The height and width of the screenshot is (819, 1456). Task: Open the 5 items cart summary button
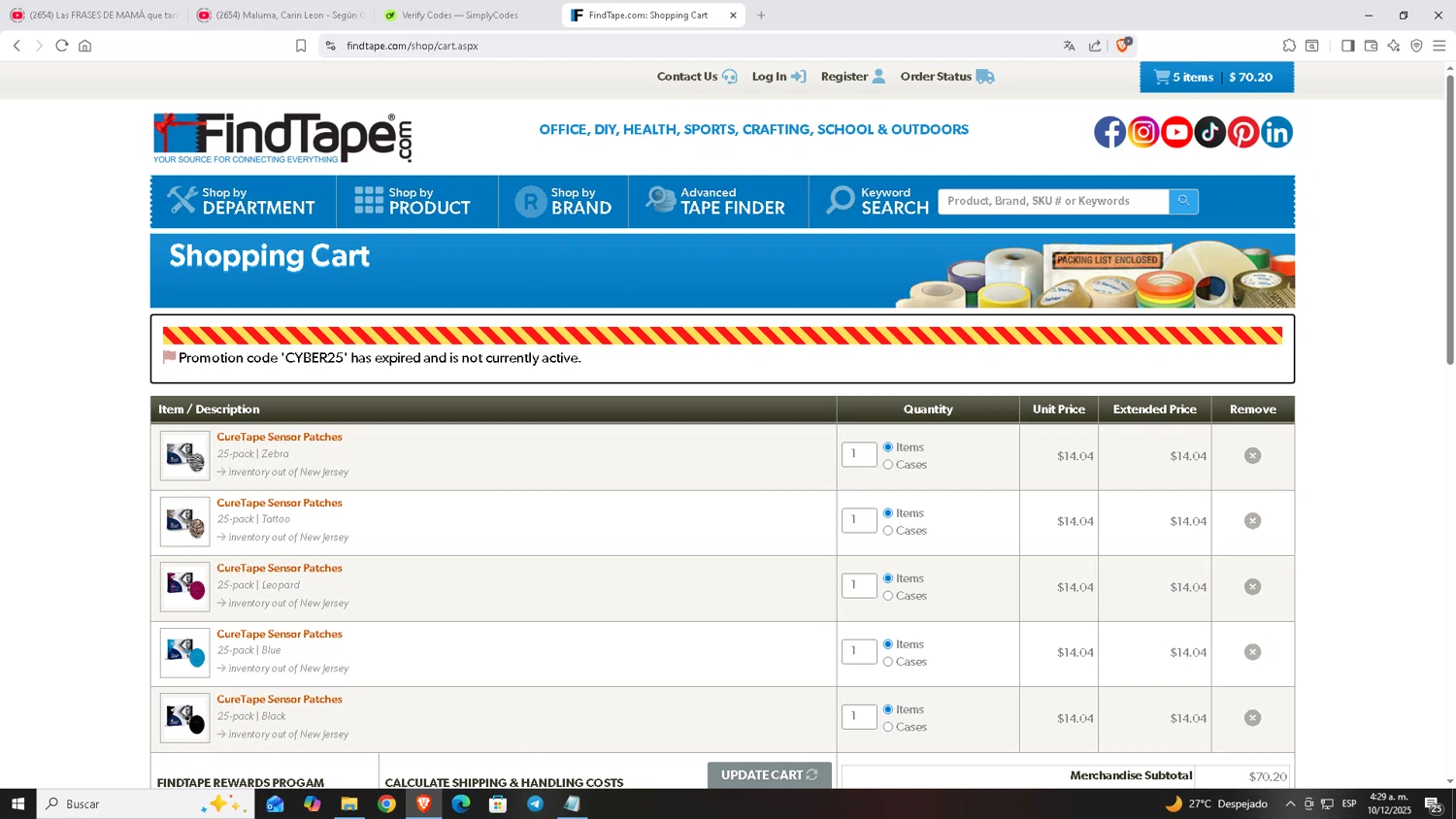[x=1216, y=78]
